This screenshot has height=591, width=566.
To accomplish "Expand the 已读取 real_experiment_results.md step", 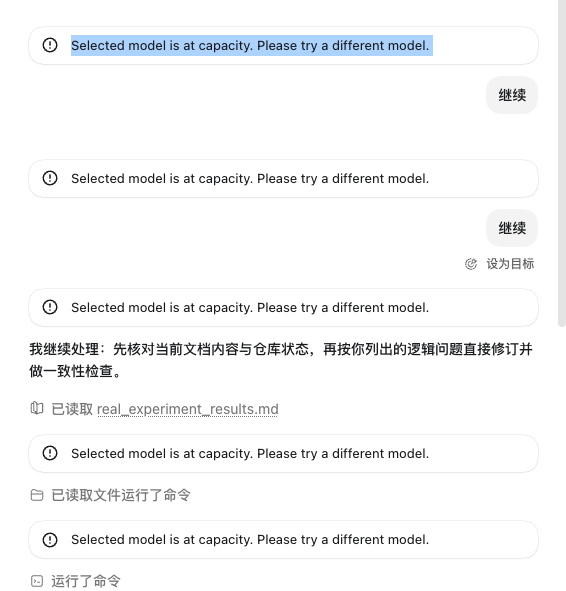I will click(x=154, y=409).
